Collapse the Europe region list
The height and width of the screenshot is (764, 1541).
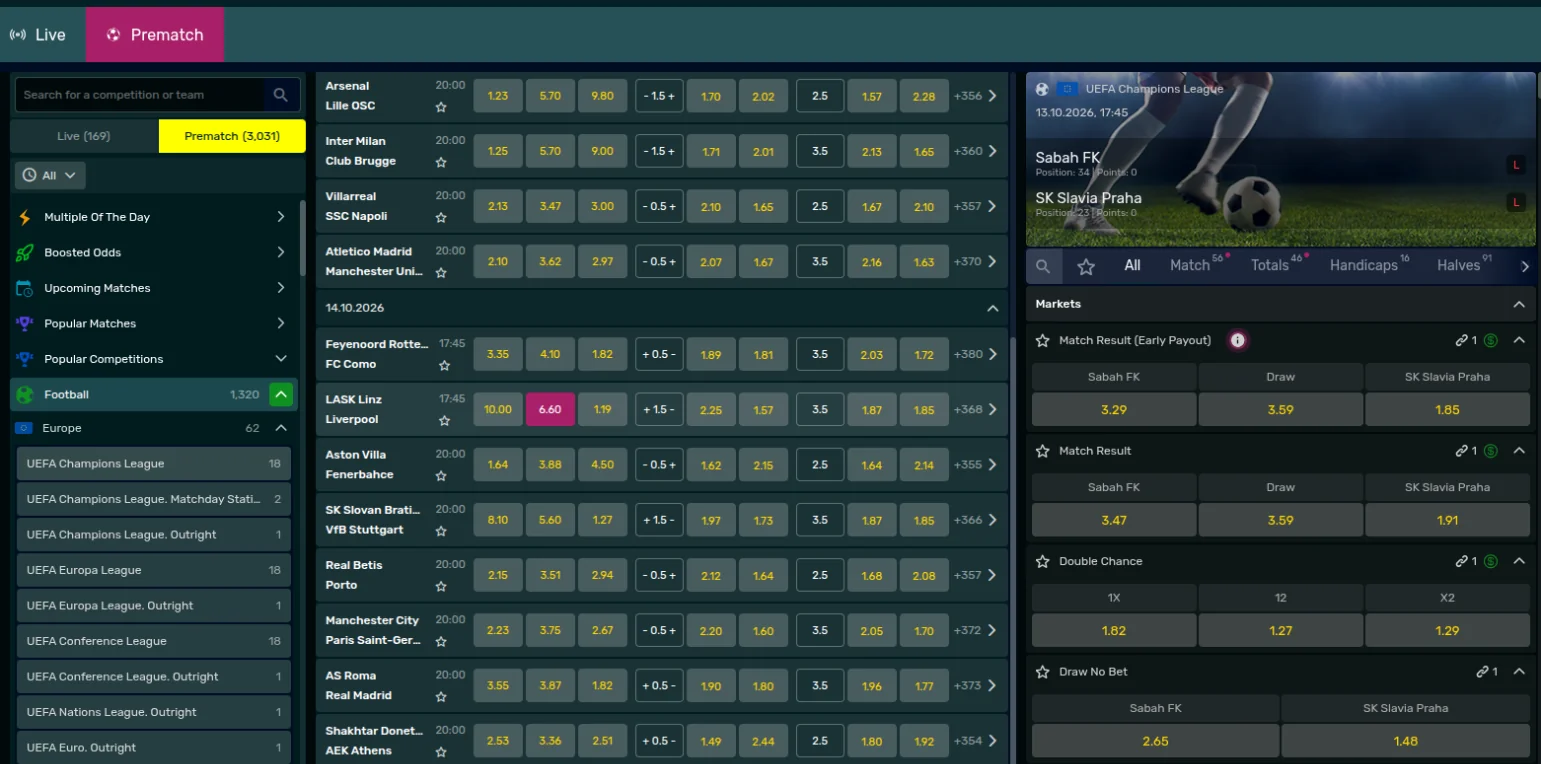click(x=281, y=428)
